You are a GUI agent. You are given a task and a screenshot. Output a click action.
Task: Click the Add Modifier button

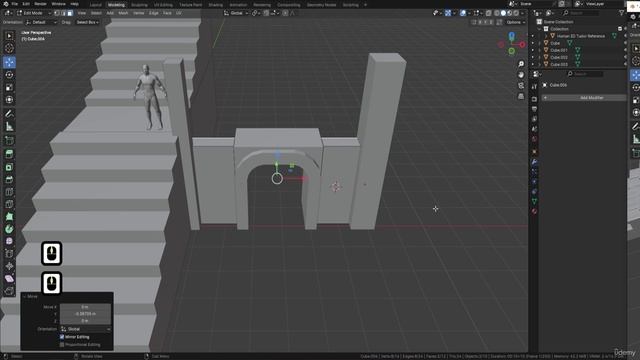point(584,98)
